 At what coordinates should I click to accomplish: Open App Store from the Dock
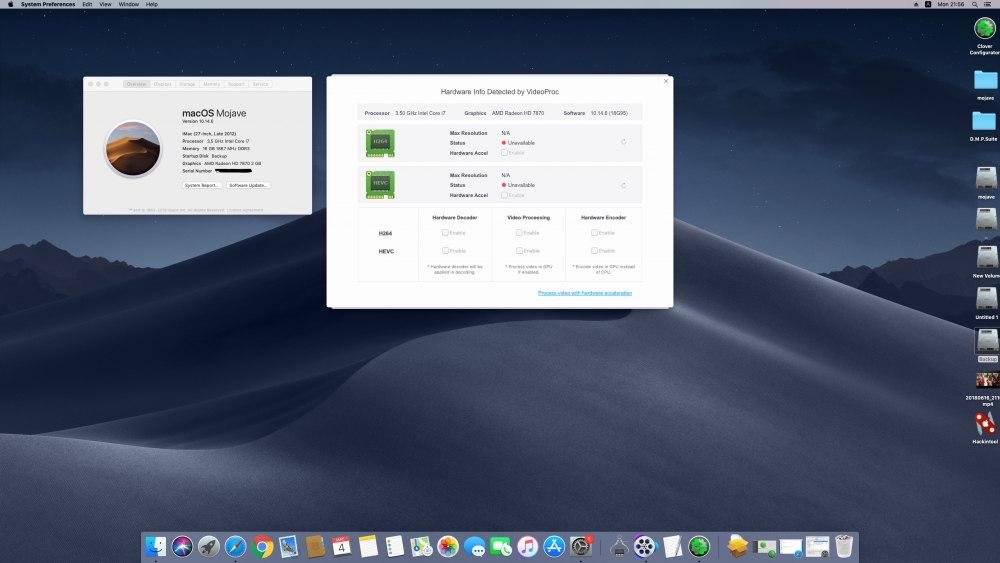click(554, 546)
